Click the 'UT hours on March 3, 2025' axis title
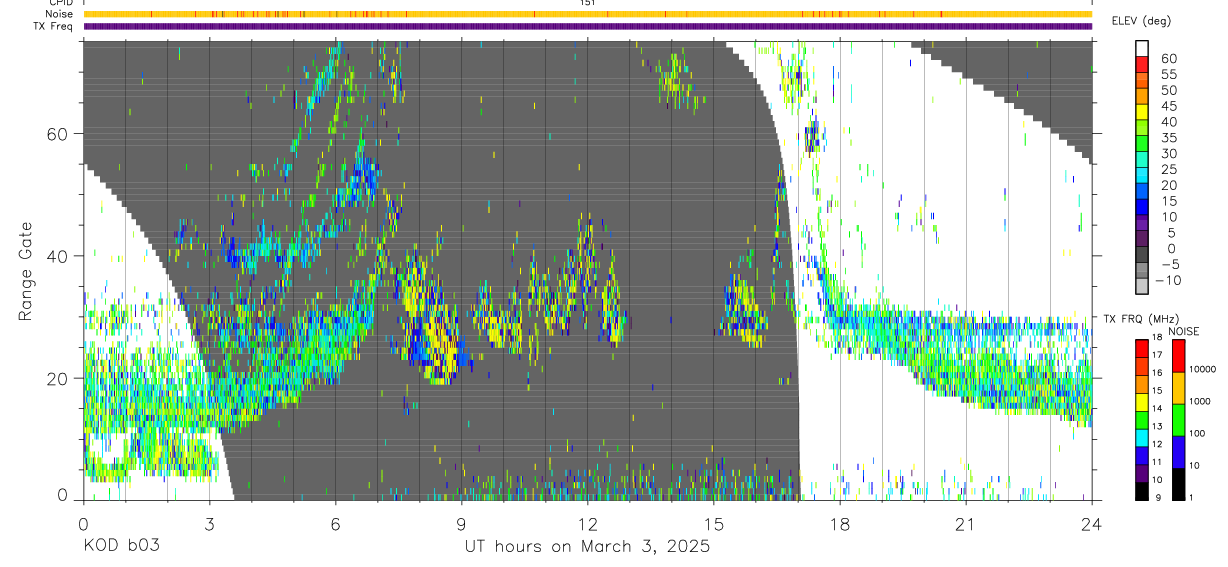Screen dimensions: 1228x567 coord(587,548)
